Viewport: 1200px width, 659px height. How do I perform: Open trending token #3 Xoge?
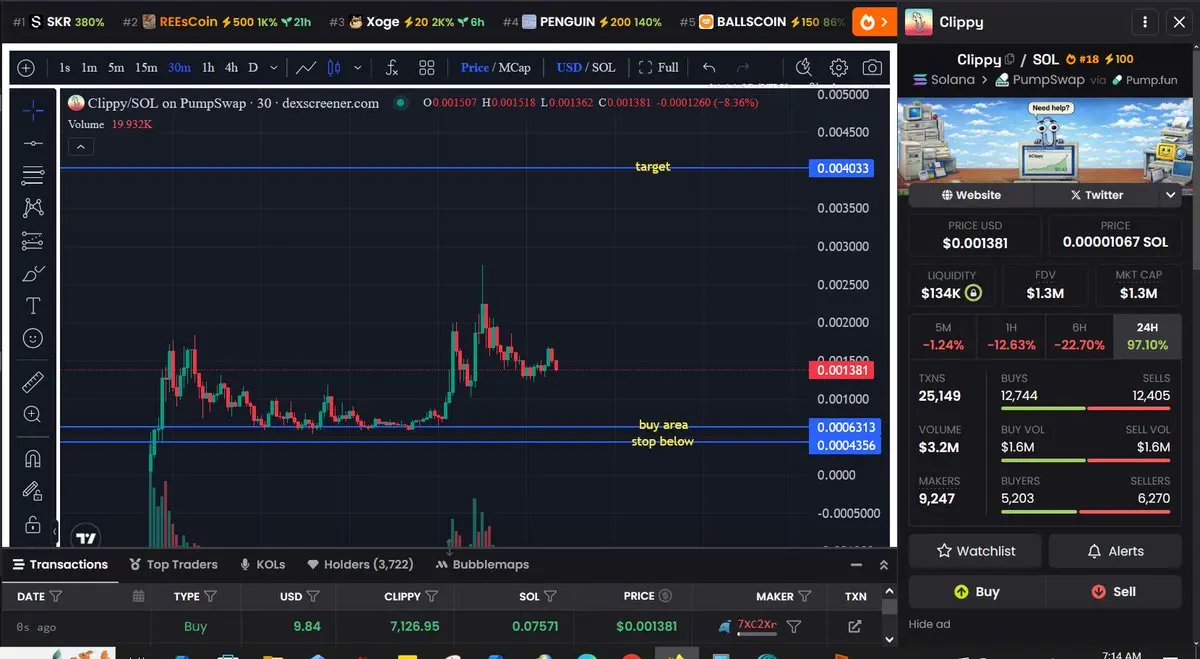point(406,22)
